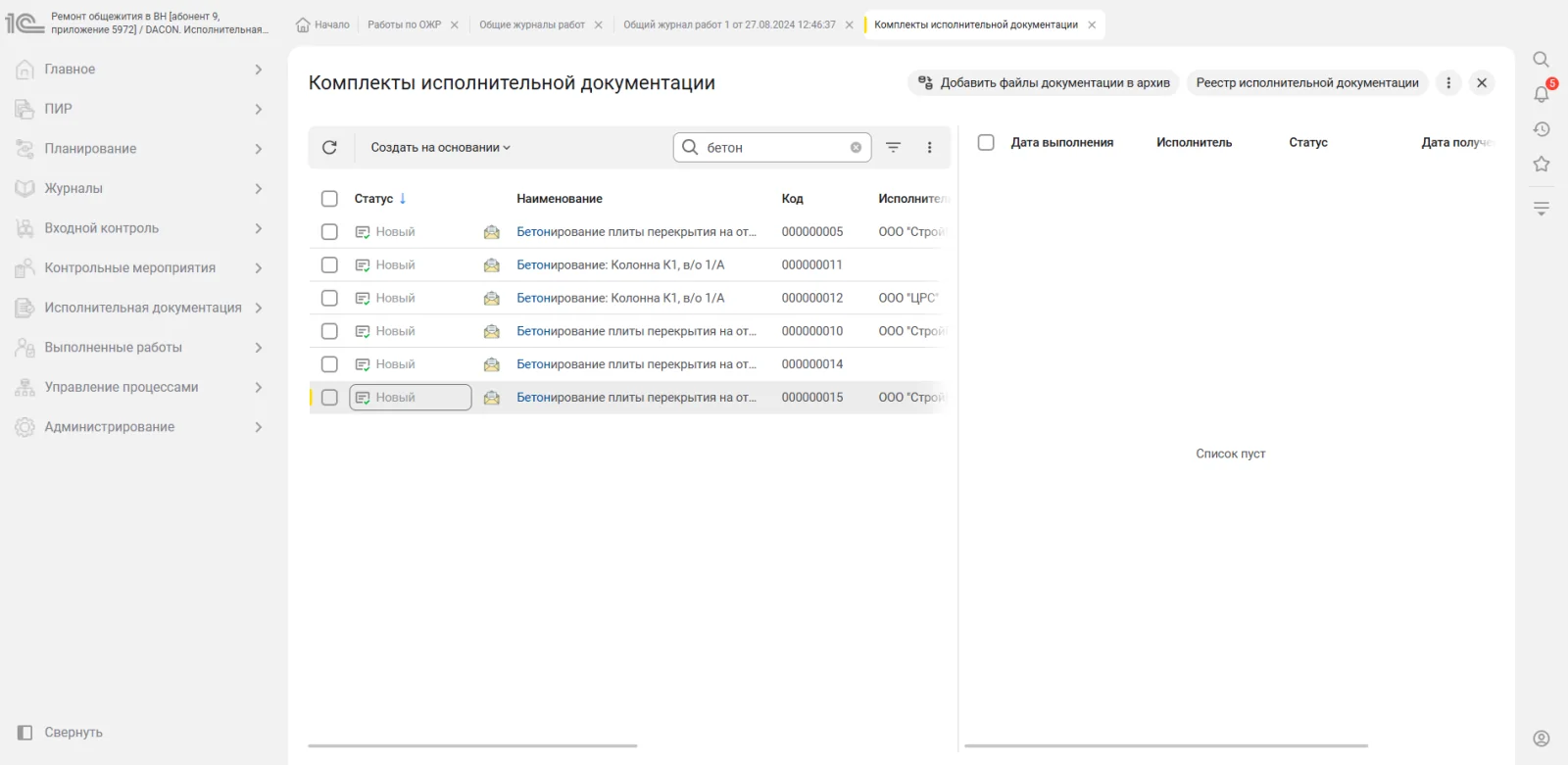Toggle select-all checkbox beside Дата выполнения
Image resolution: width=1568 pixels, height=765 pixels.
pos(986,143)
